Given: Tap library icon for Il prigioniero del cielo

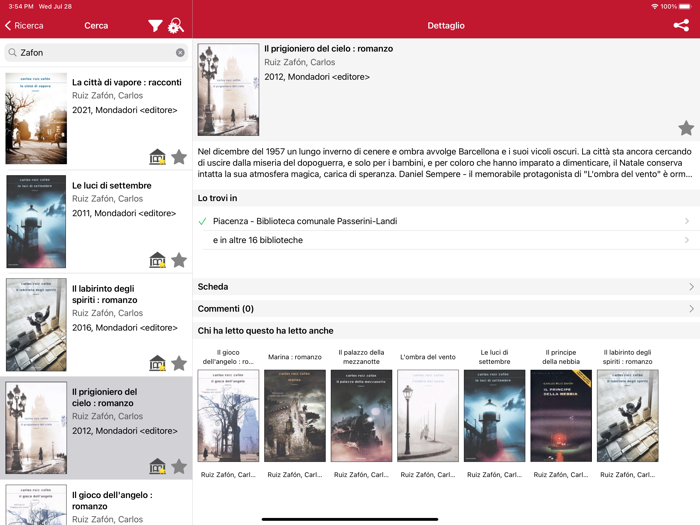Looking at the screenshot, I should point(157,466).
